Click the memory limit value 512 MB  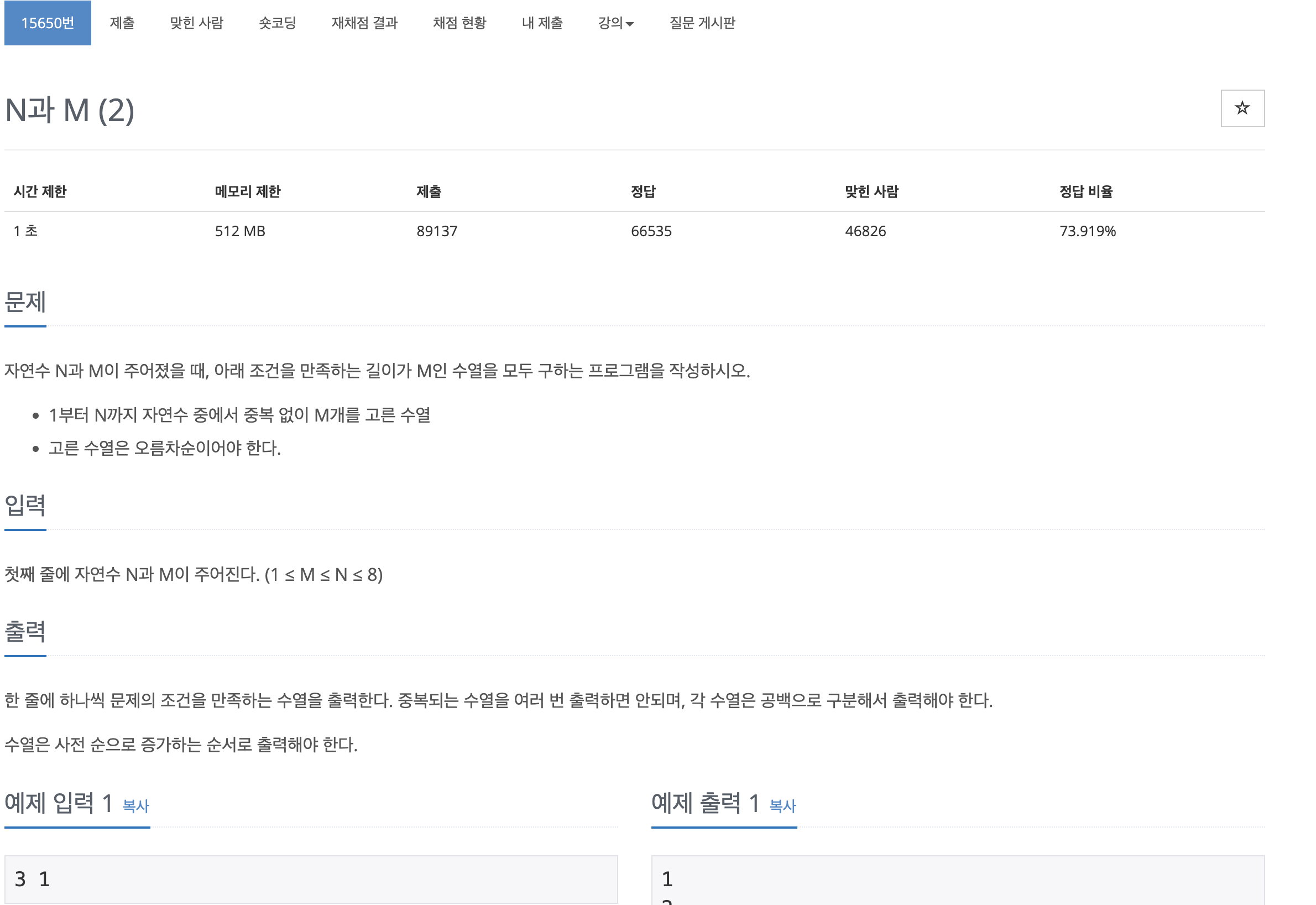240,231
